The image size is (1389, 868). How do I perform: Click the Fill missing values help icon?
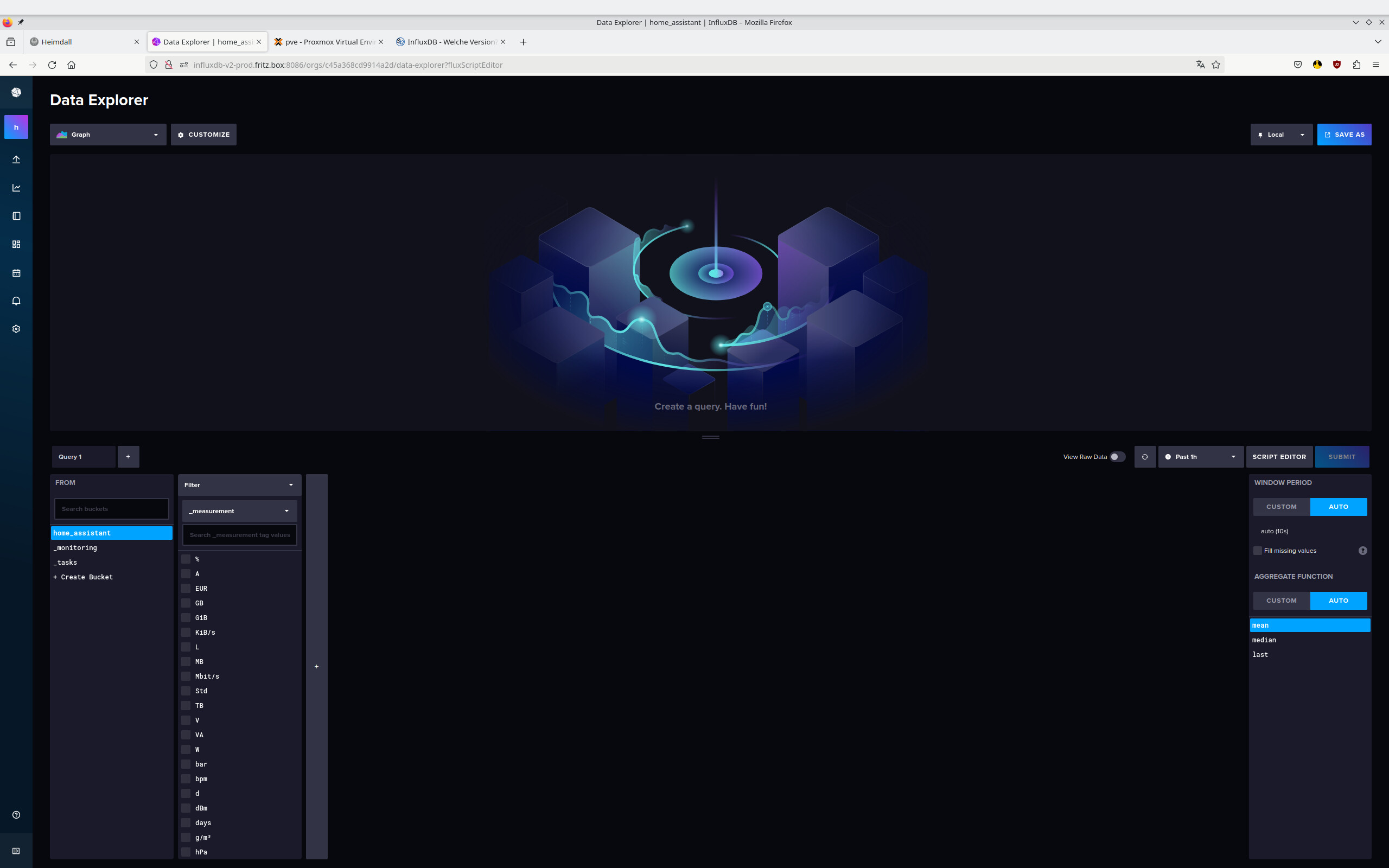pos(1362,551)
